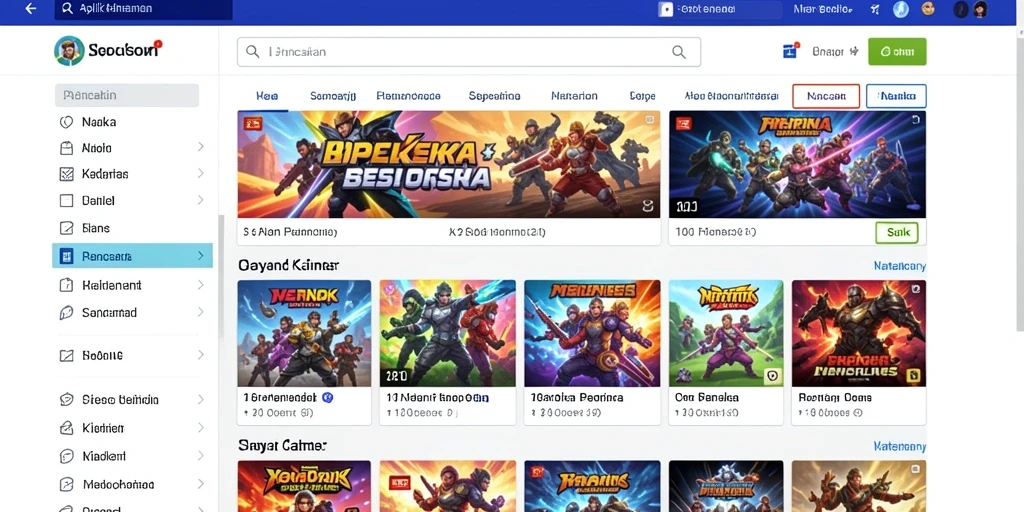The image size is (1024, 512).
Task: Open the Natatioary link beside Oayand Kainar
Action: 899,266
